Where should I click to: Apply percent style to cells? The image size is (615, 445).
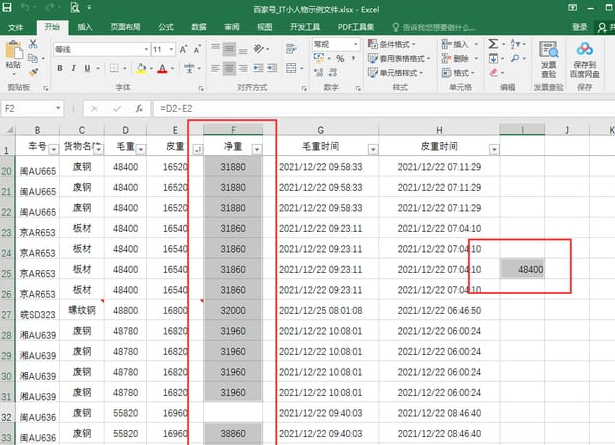point(340,59)
